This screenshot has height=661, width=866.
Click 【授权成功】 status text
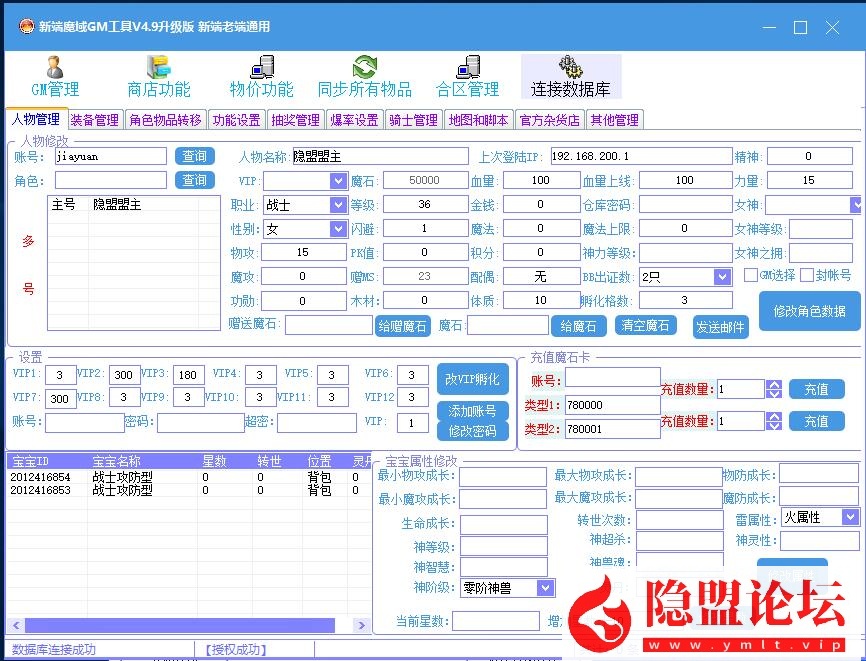coord(236,650)
